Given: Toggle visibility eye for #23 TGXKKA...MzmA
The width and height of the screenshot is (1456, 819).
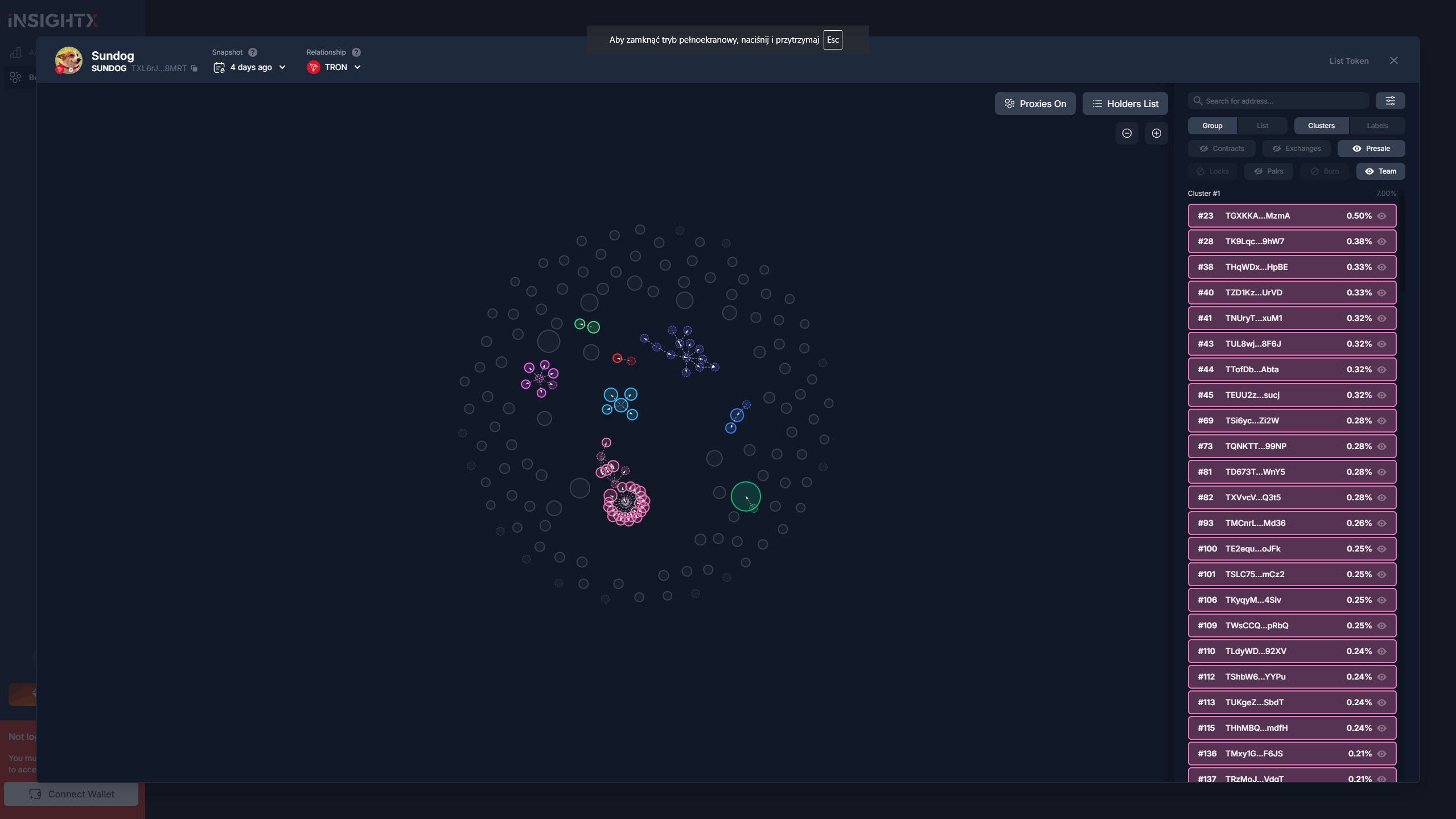Looking at the screenshot, I should pos(1381,216).
